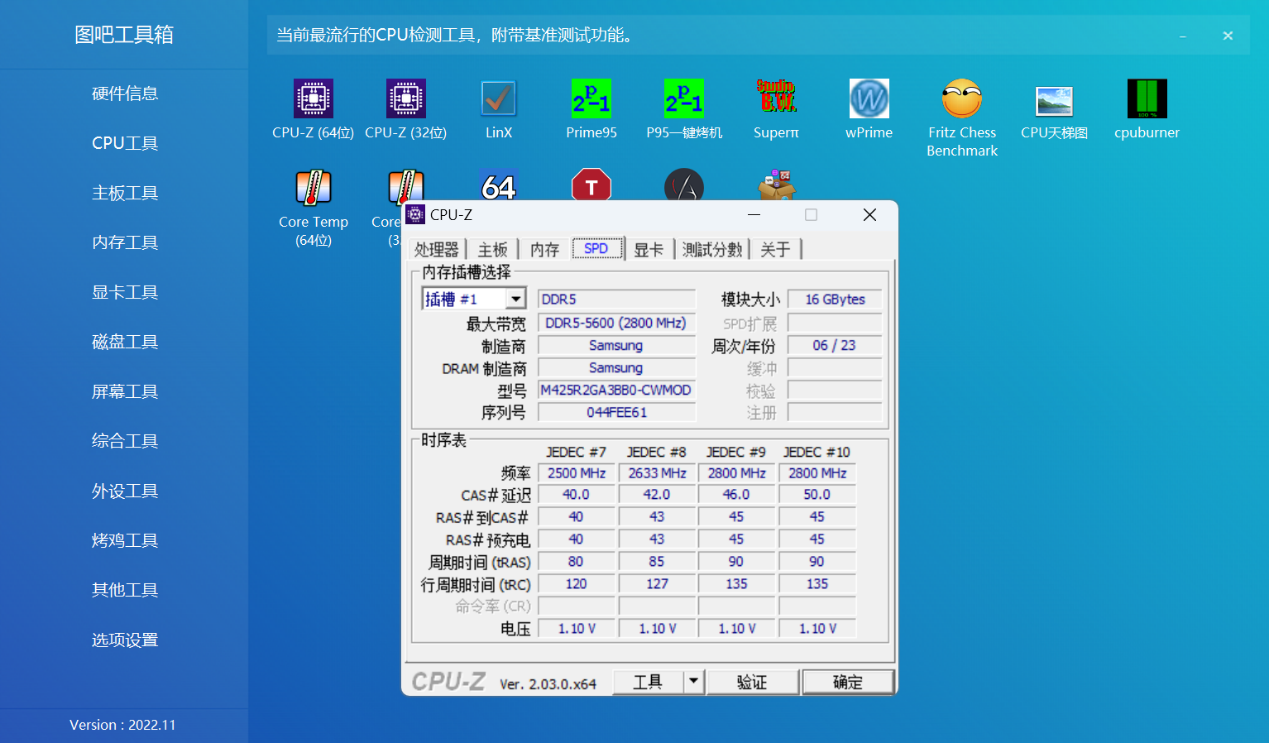The height and width of the screenshot is (743, 1269).
Task: Start P95一键烤机 tool
Action: point(684,99)
